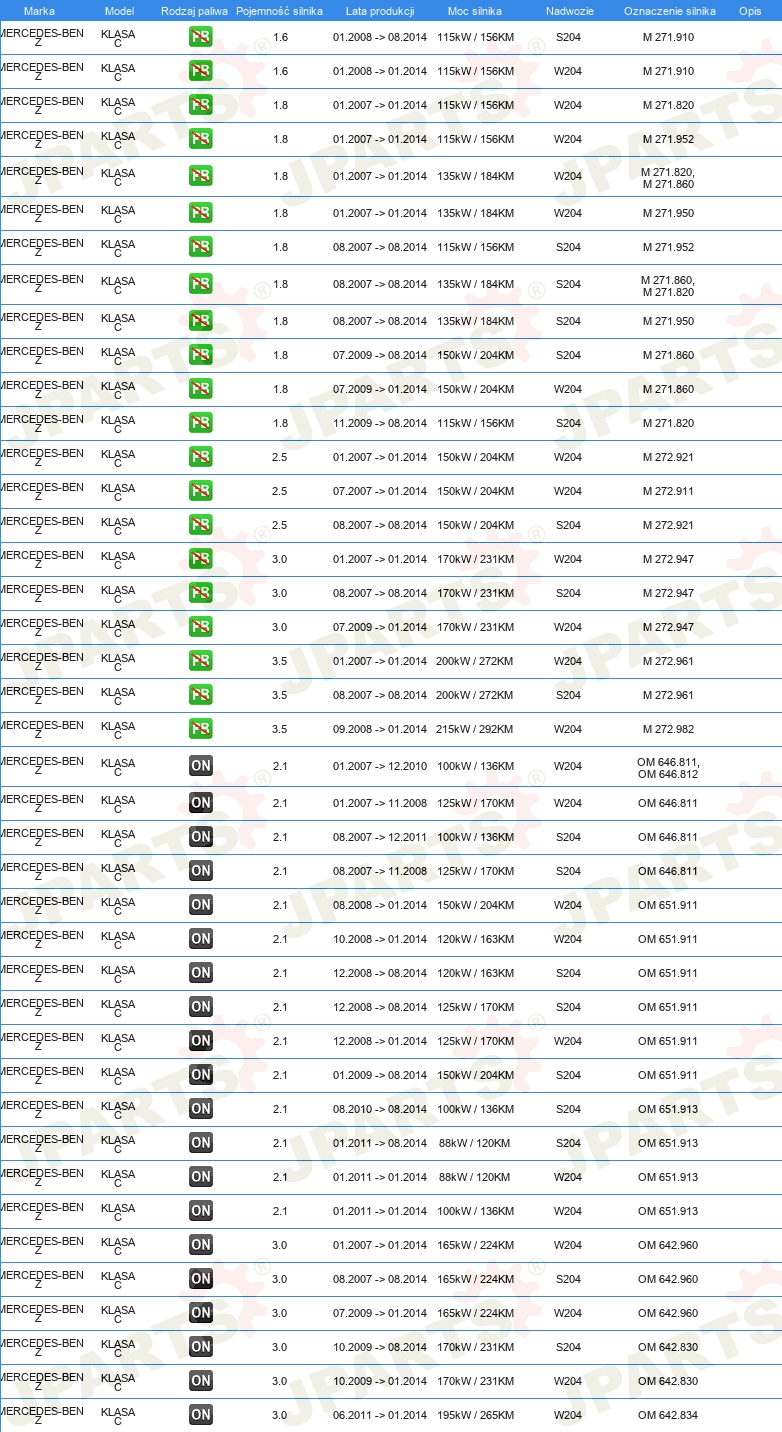Click PB icon in the M 272.911 row
782x1432 pixels.
(x=201, y=491)
